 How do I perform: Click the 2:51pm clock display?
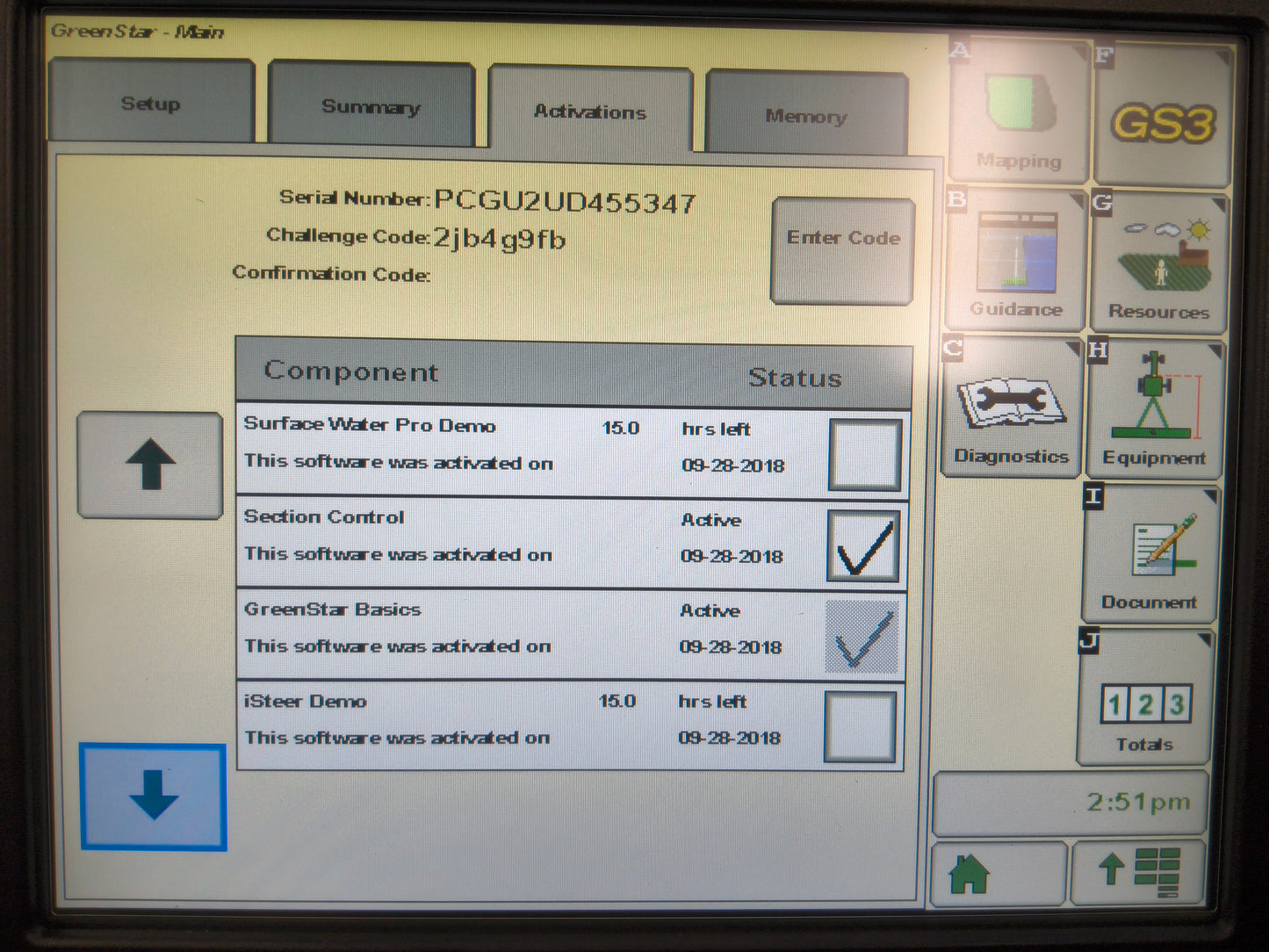[1071, 804]
